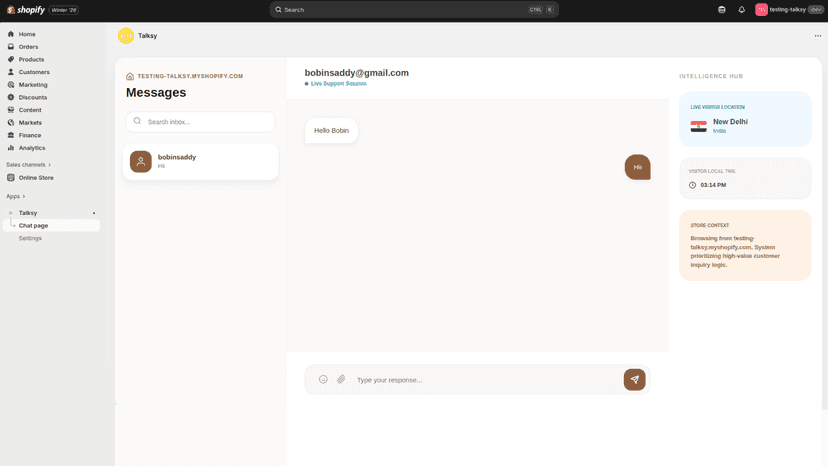Select Chat page under Talksy
Image resolution: width=828 pixels, height=466 pixels.
[52, 226]
